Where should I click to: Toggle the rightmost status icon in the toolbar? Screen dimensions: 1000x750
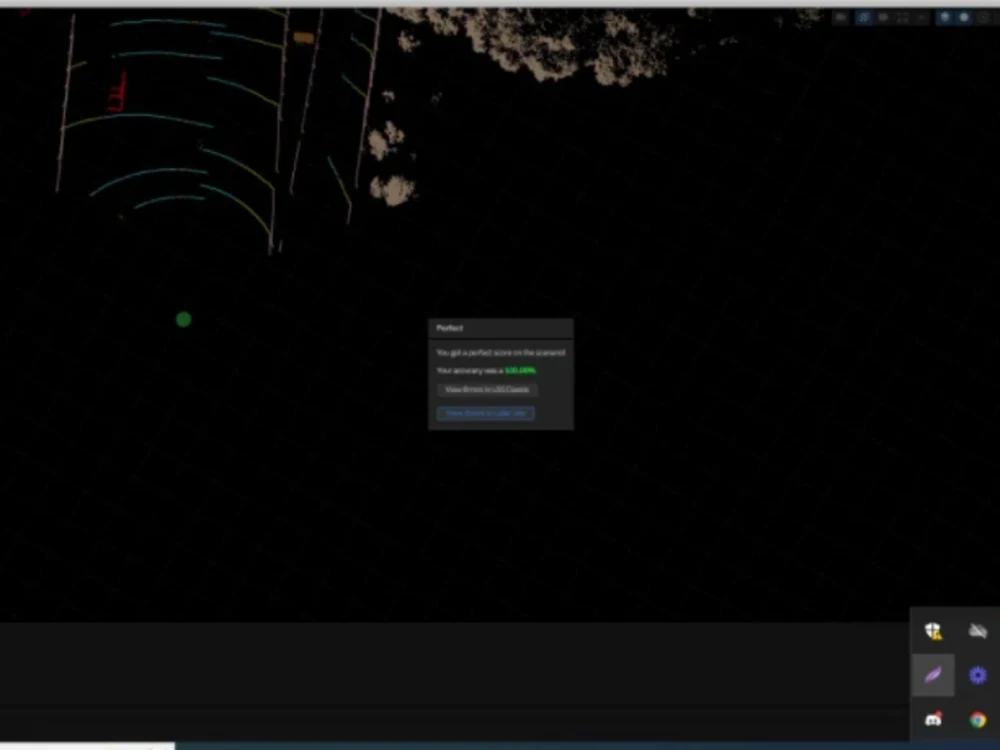(x=985, y=17)
